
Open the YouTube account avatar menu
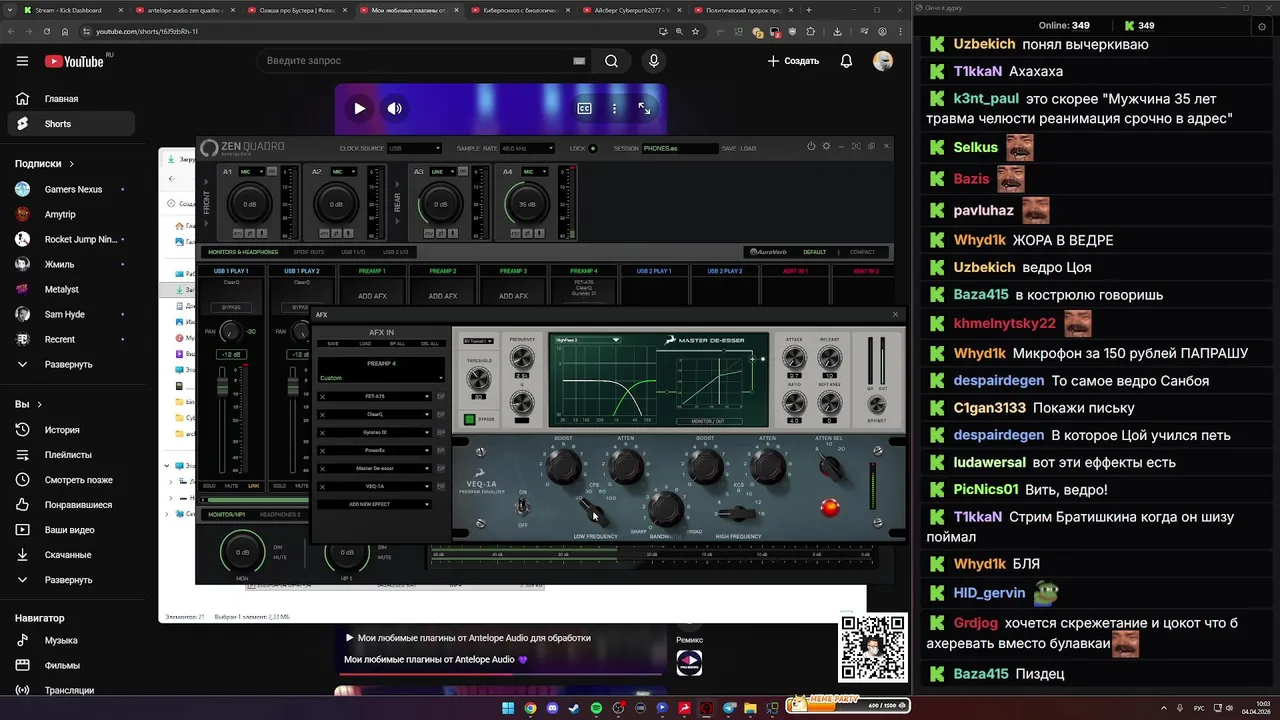click(883, 61)
